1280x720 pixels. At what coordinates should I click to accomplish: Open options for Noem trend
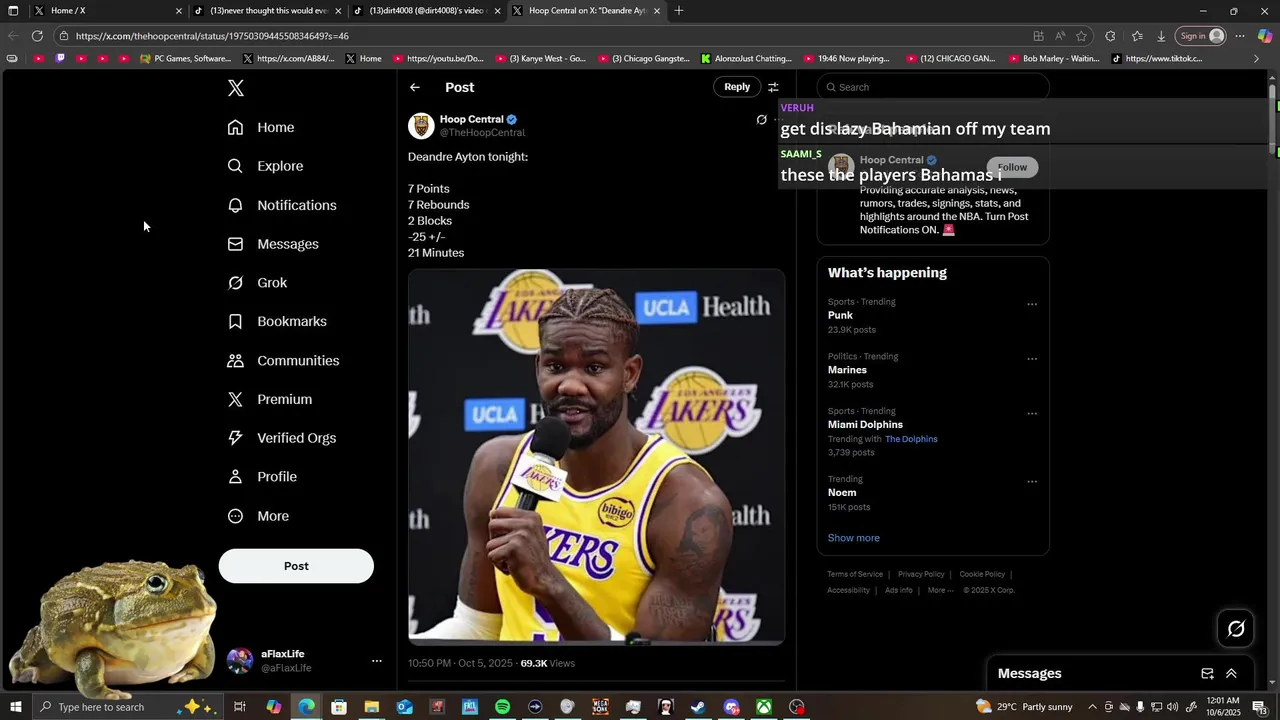(x=1032, y=482)
